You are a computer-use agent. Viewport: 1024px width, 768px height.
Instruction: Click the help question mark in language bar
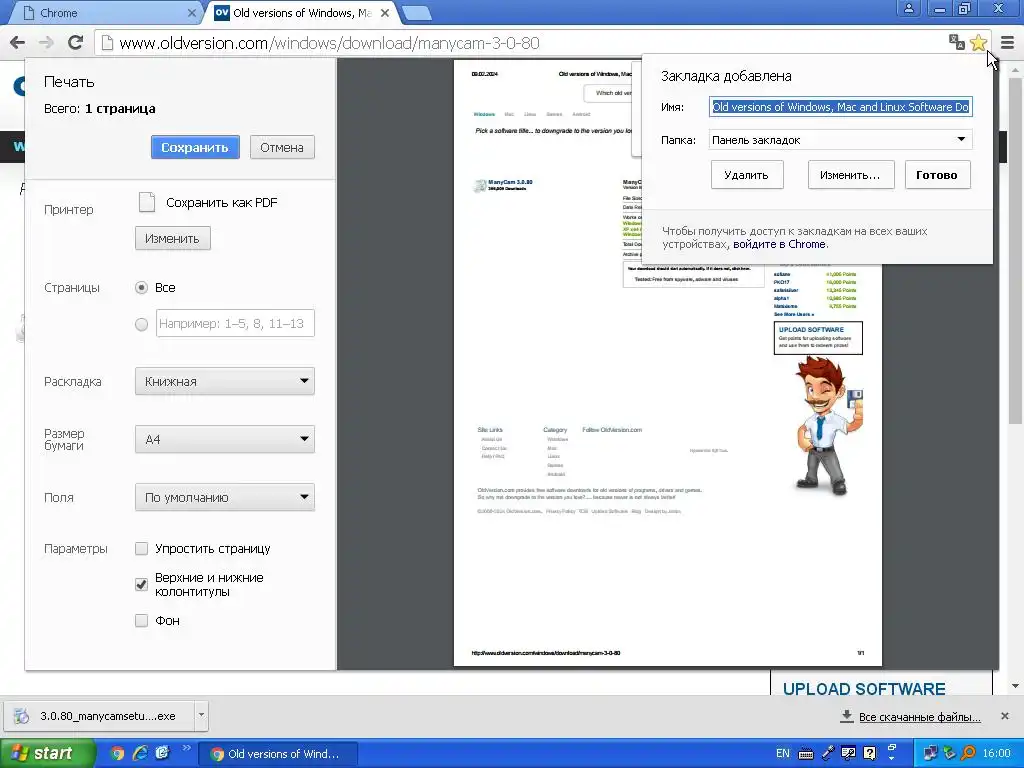(869, 754)
